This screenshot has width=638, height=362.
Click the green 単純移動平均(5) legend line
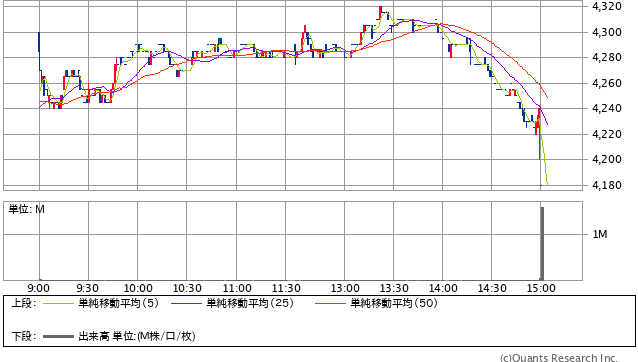tap(59, 303)
